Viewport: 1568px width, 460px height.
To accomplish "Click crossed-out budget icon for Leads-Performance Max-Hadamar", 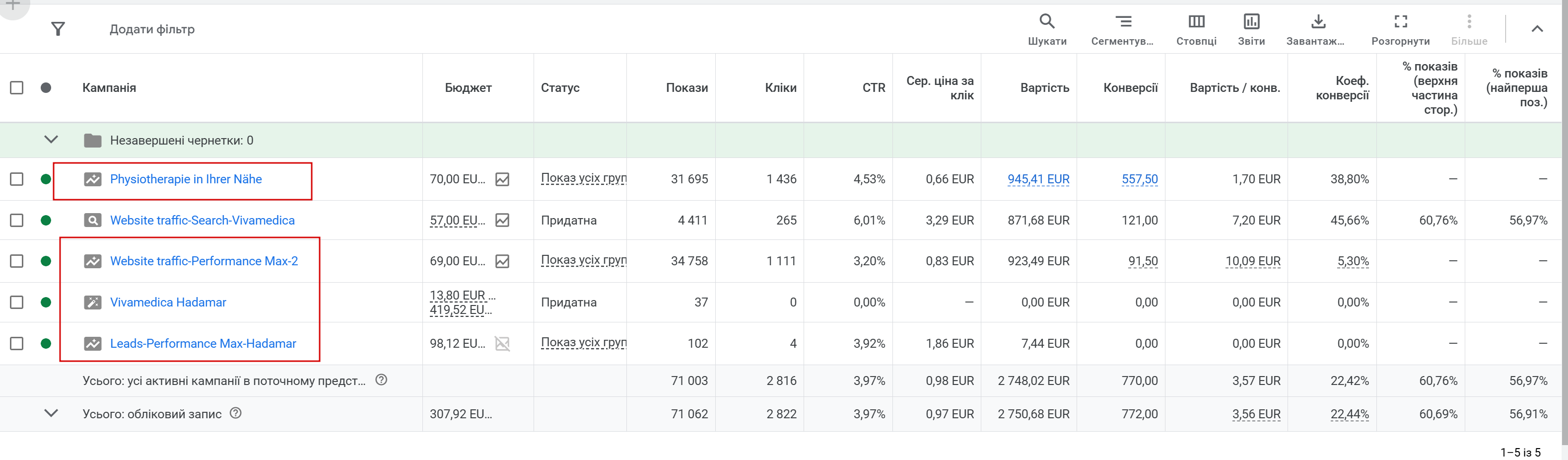I will [x=502, y=344].
